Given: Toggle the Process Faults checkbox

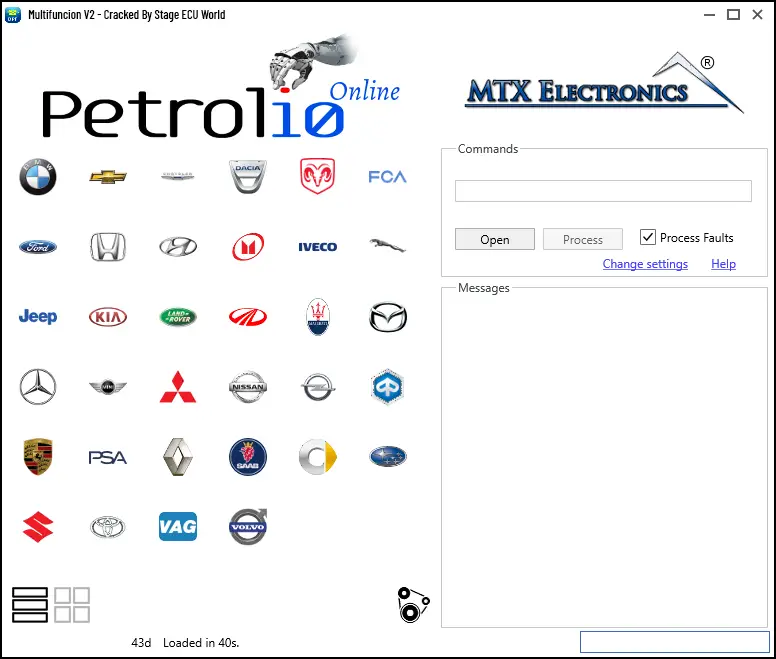Looking at the screenshot, I should click(x=648, y=237).
